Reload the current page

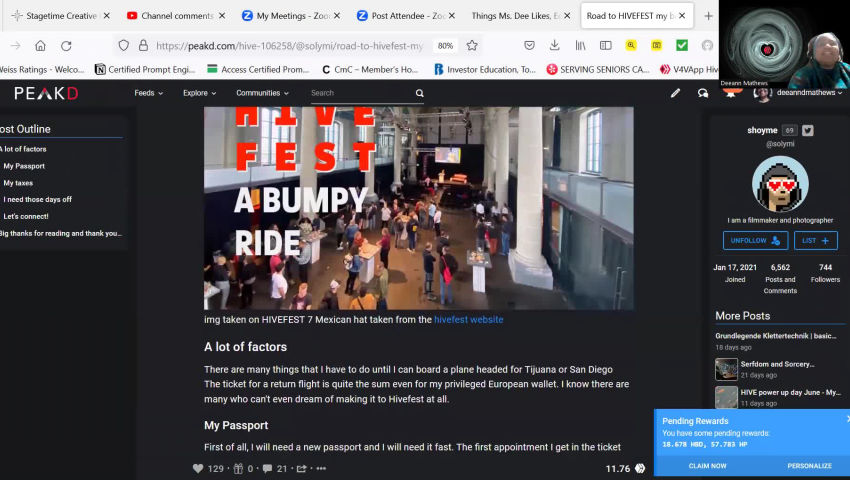pos(66,46)
